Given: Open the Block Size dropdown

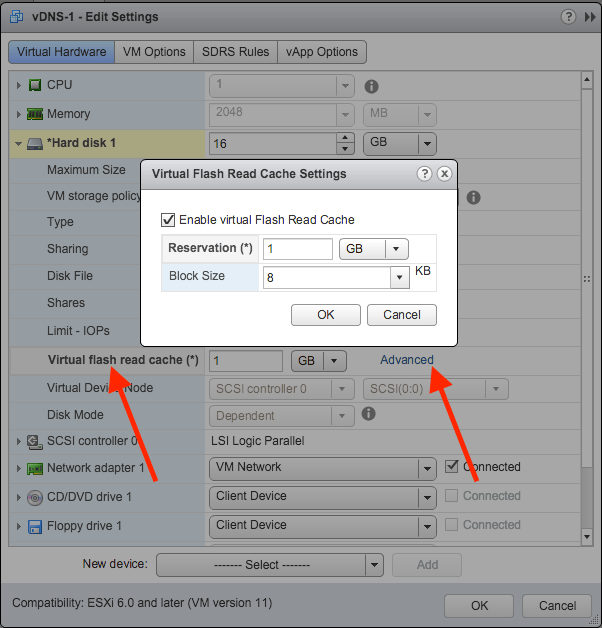Looking at the screenshot, I should pos(399,277).
